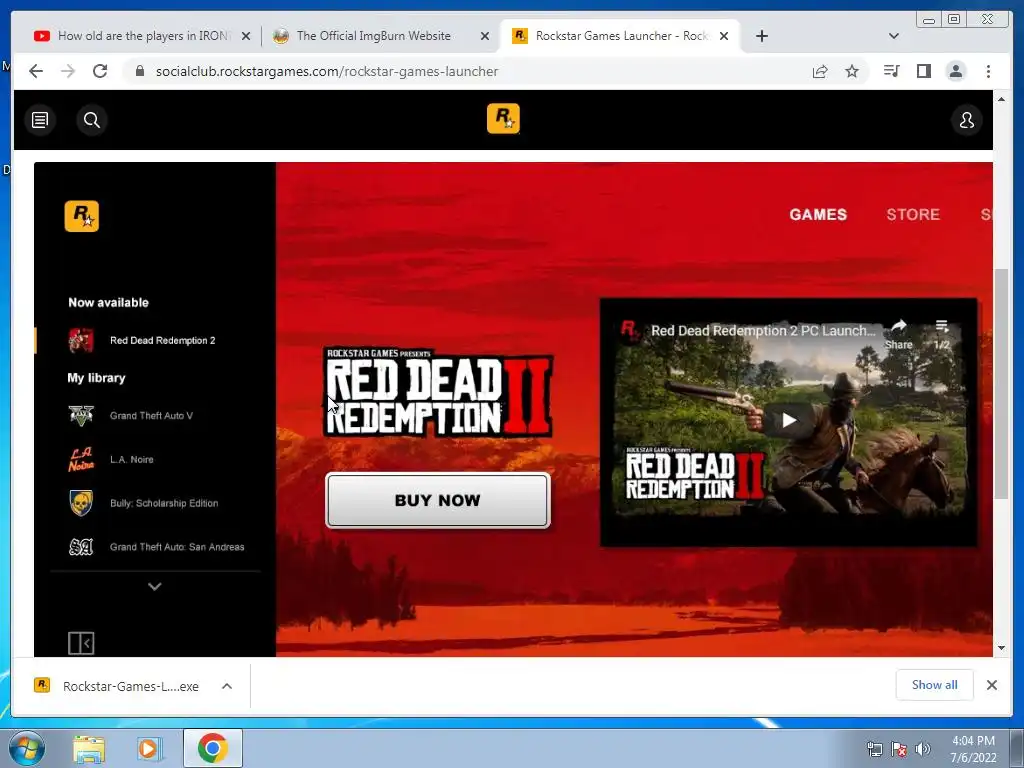Select the GTA San Andreas icon
The width and height of the screenshot is (1024, 768).
click(81, 547)
